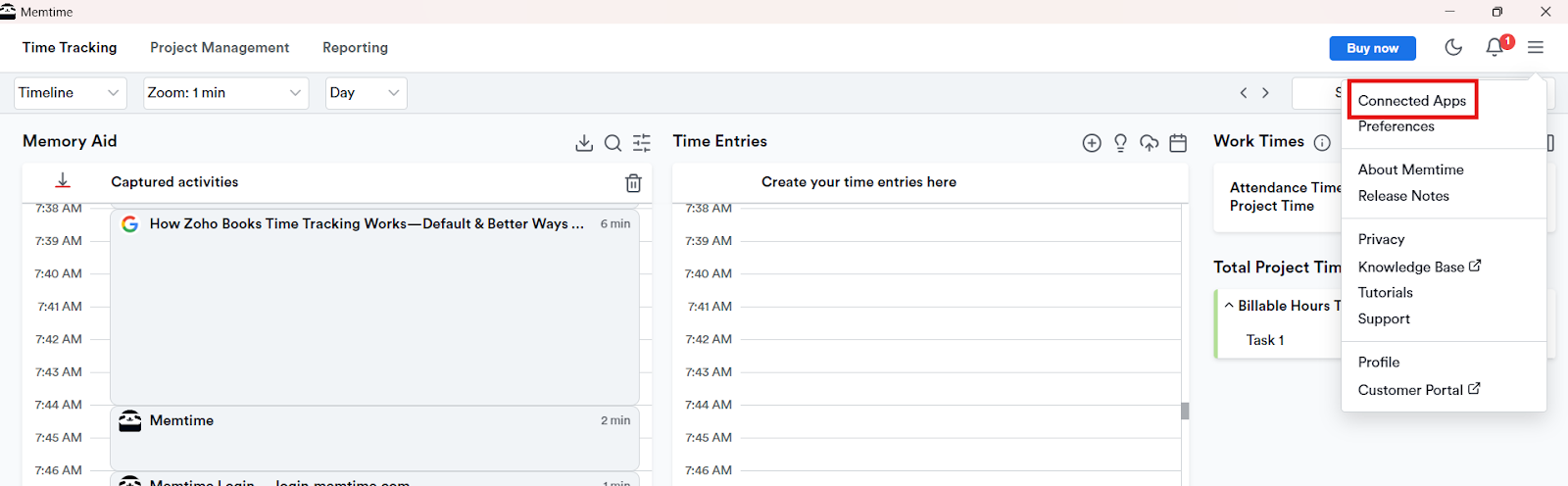Delete captured activities with trash icon

tap(633, 183)
